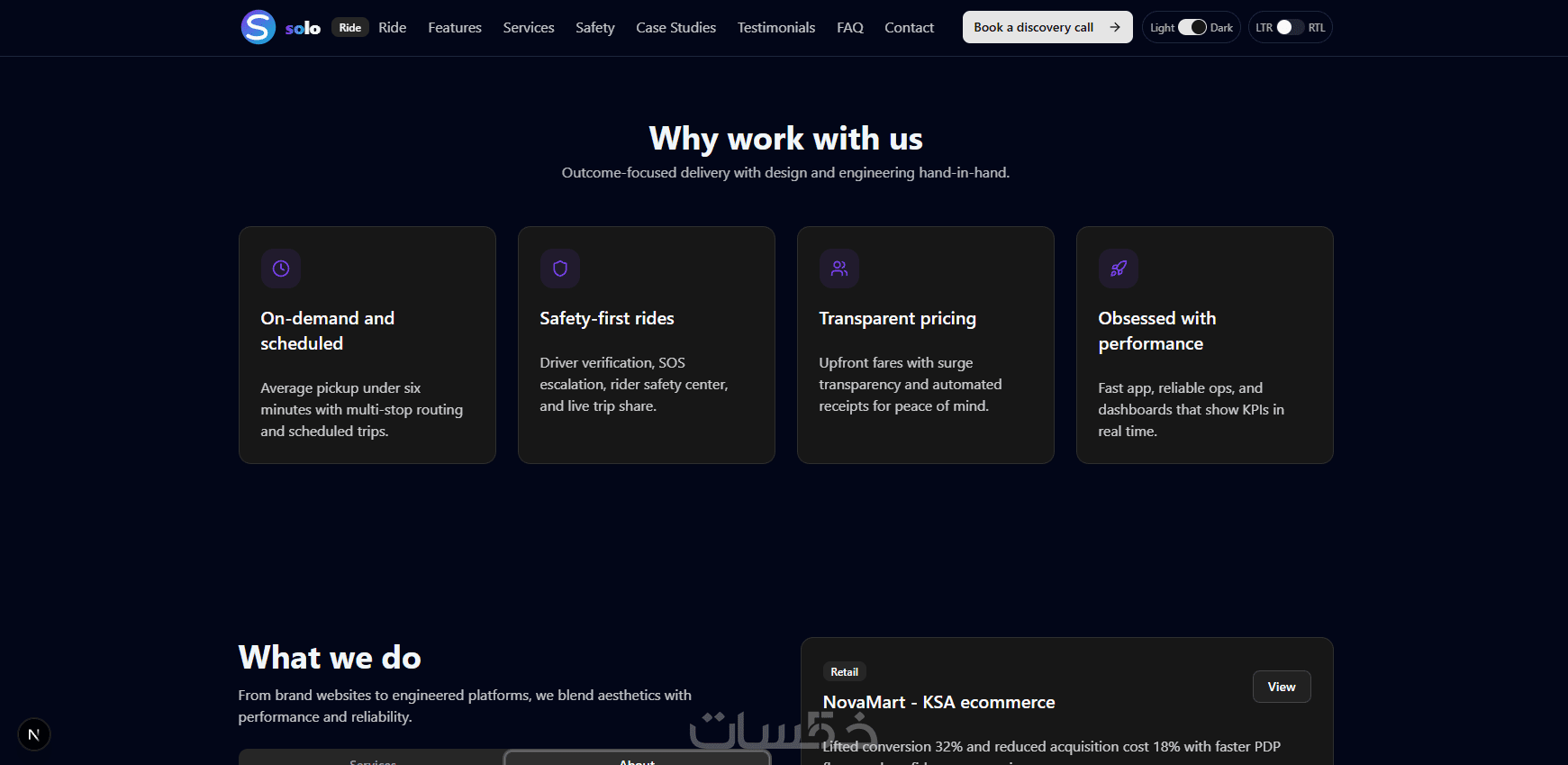
Task: Click the "Why work with us" heading
Action: pyautogui.click(x=786, y=139)
